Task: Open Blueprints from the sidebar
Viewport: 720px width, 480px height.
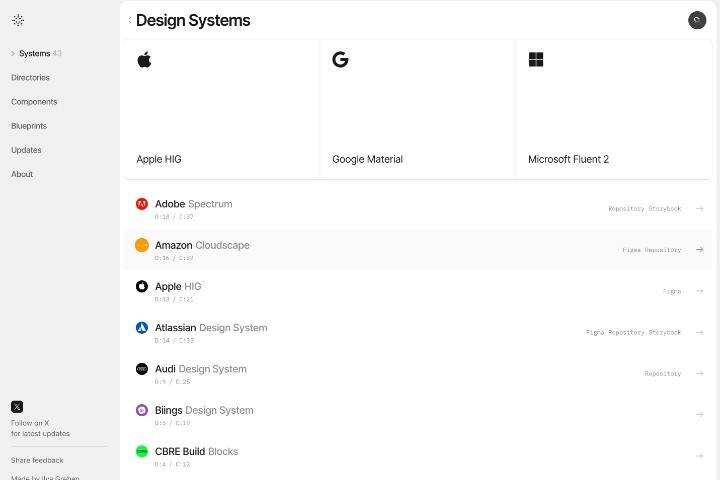Action: (x=29, y=126)
